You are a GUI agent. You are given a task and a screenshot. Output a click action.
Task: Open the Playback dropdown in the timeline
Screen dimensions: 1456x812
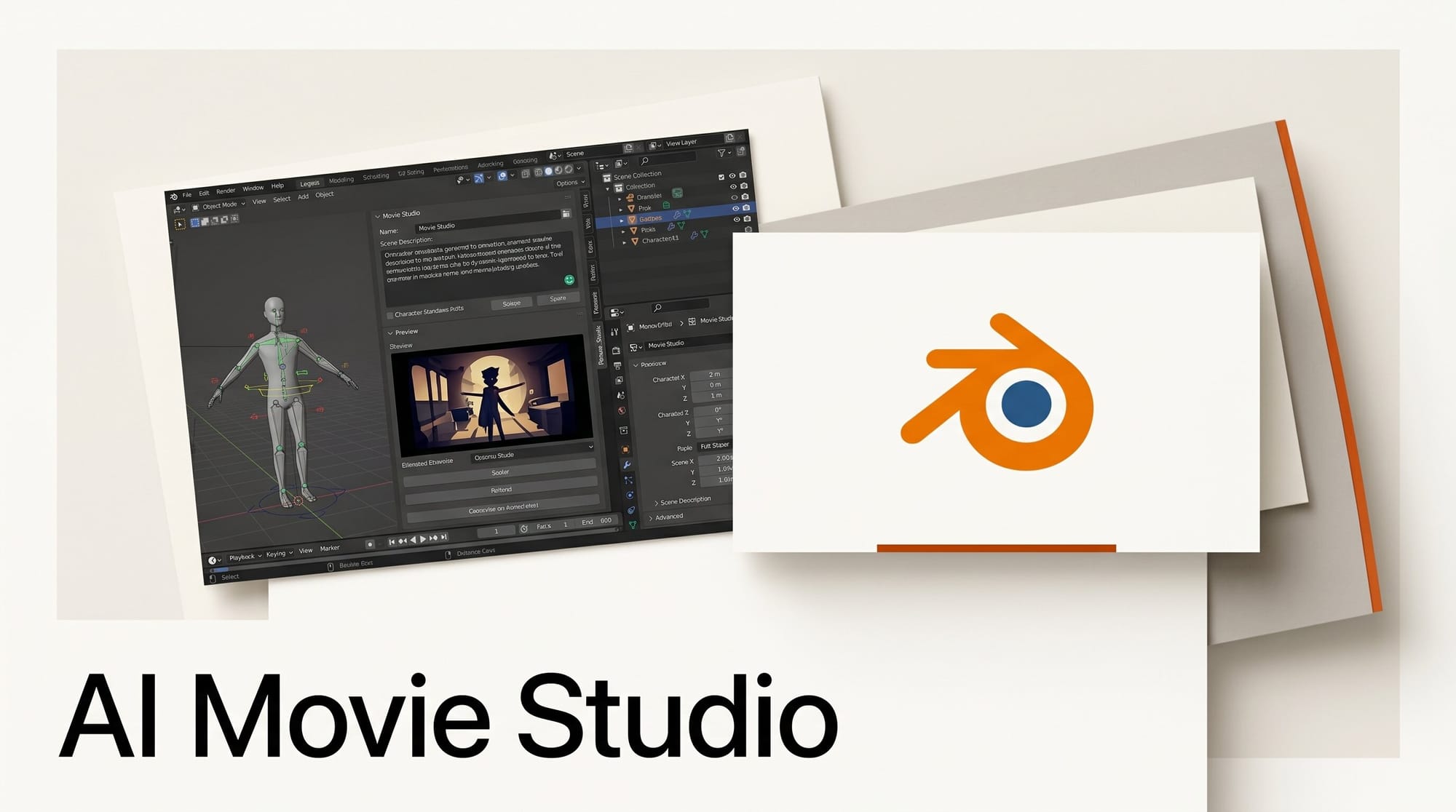pos(245,557)
